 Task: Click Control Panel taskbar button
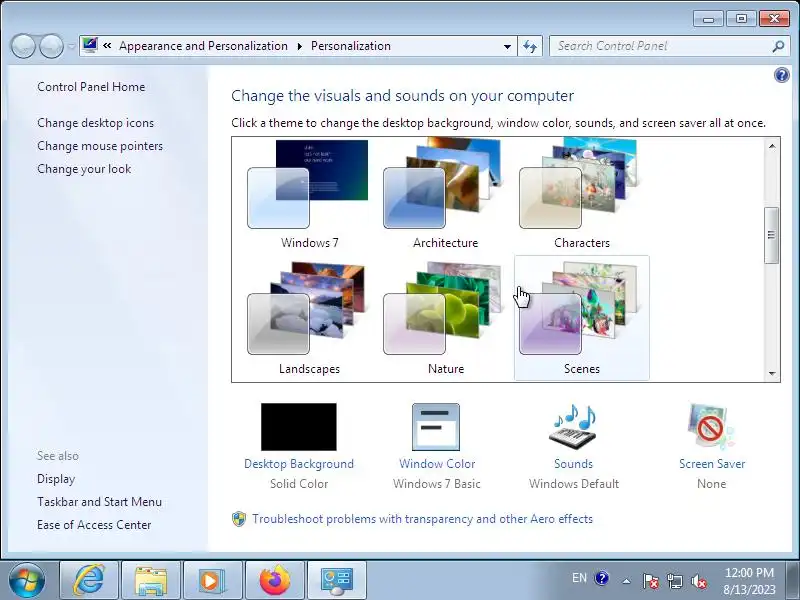[x=337, y=580]
